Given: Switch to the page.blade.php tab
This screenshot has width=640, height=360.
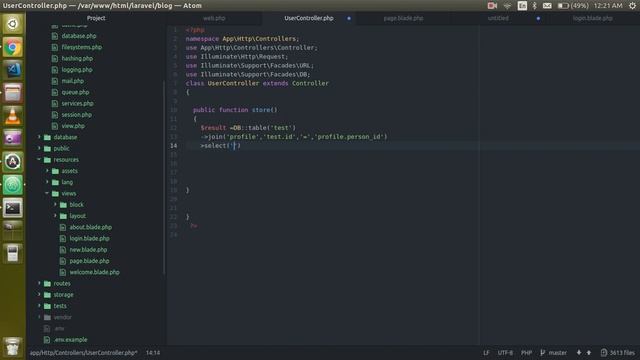Looking at the screenshot, I should pos(403,18).
